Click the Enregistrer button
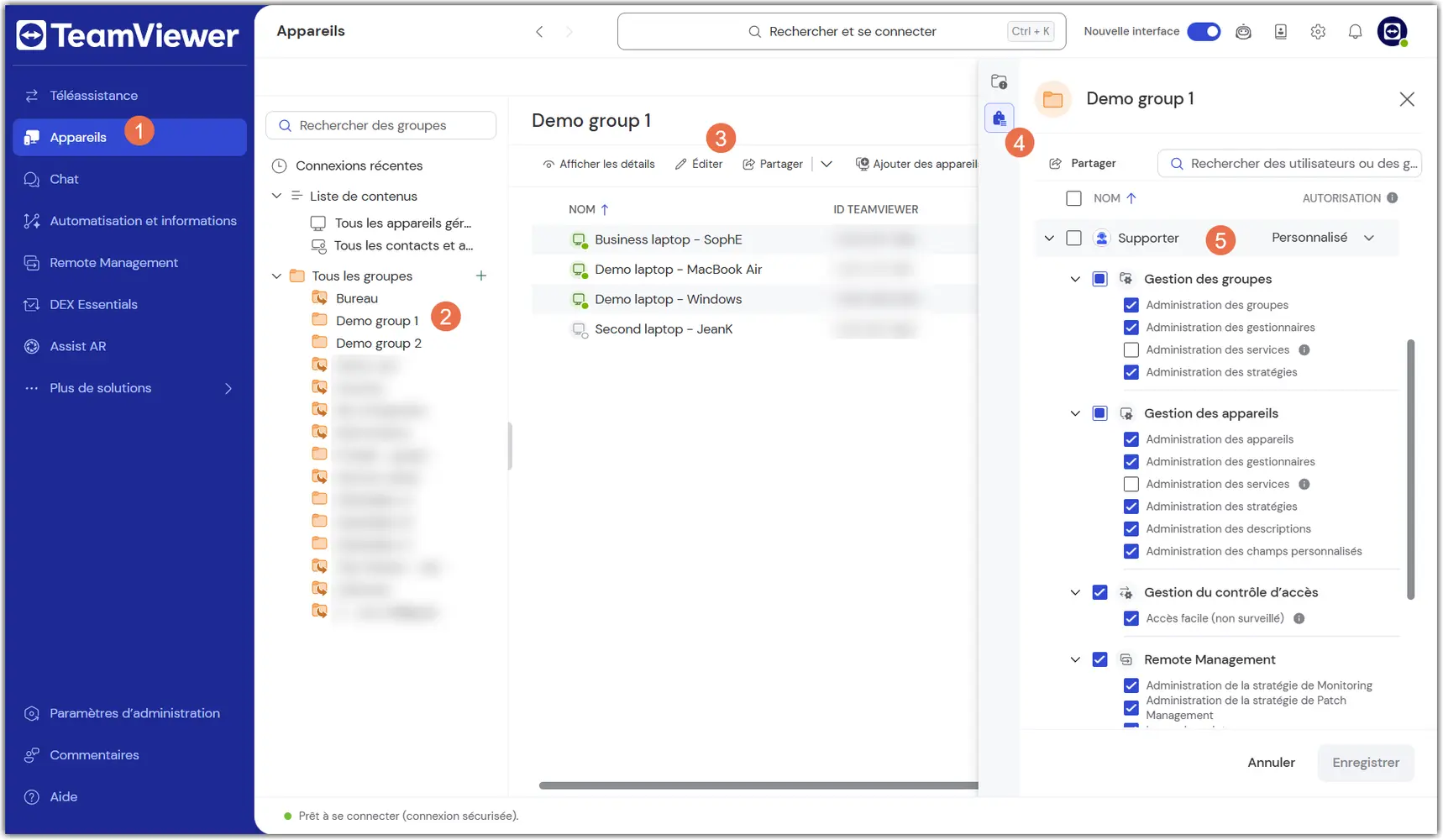 tap(1366, 764)
